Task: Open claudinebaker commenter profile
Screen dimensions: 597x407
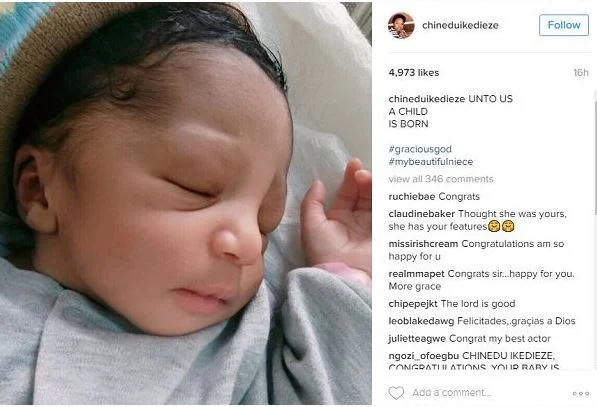Action: 421,214
